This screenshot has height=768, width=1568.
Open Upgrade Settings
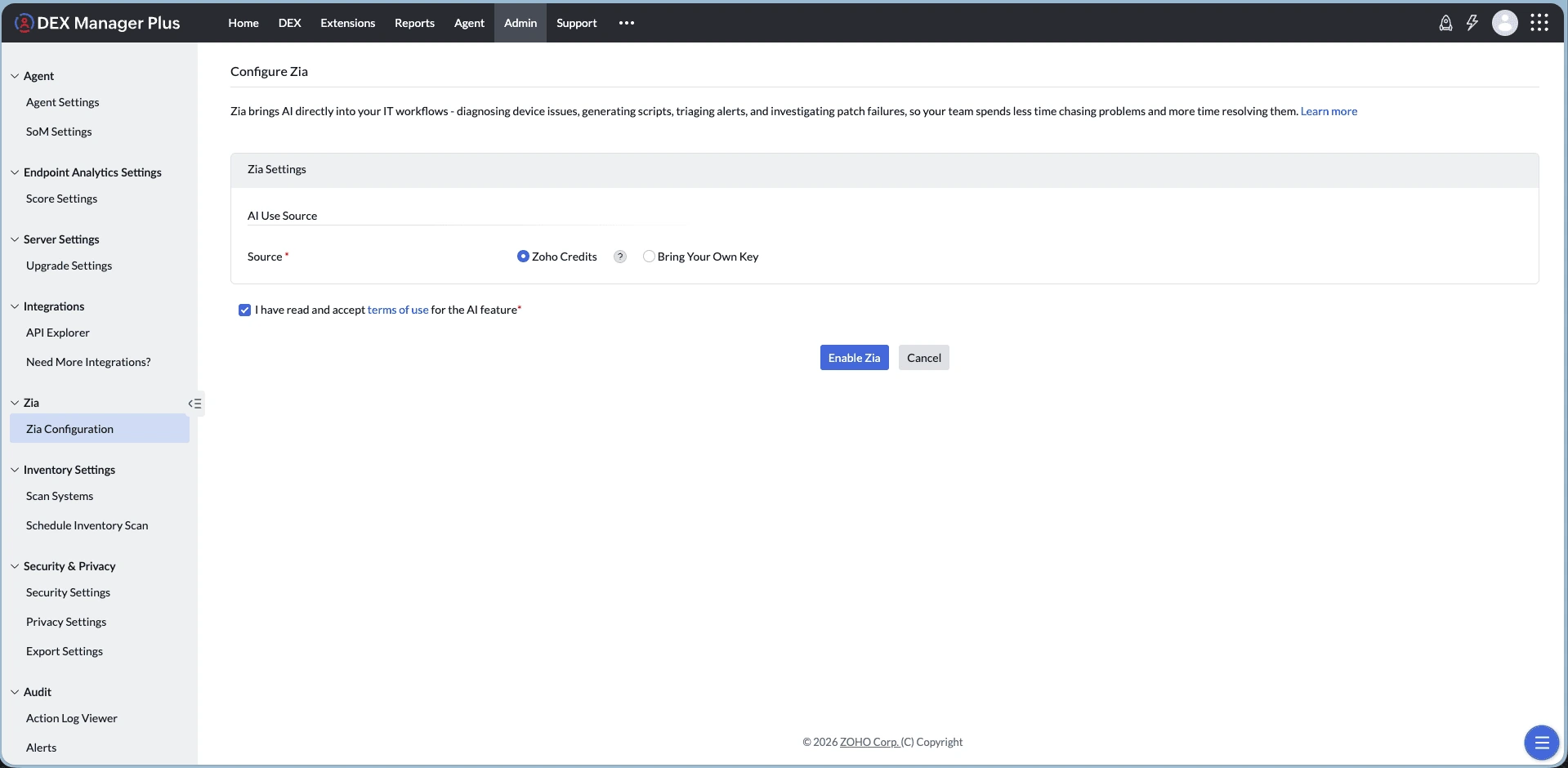coord(69,266)
